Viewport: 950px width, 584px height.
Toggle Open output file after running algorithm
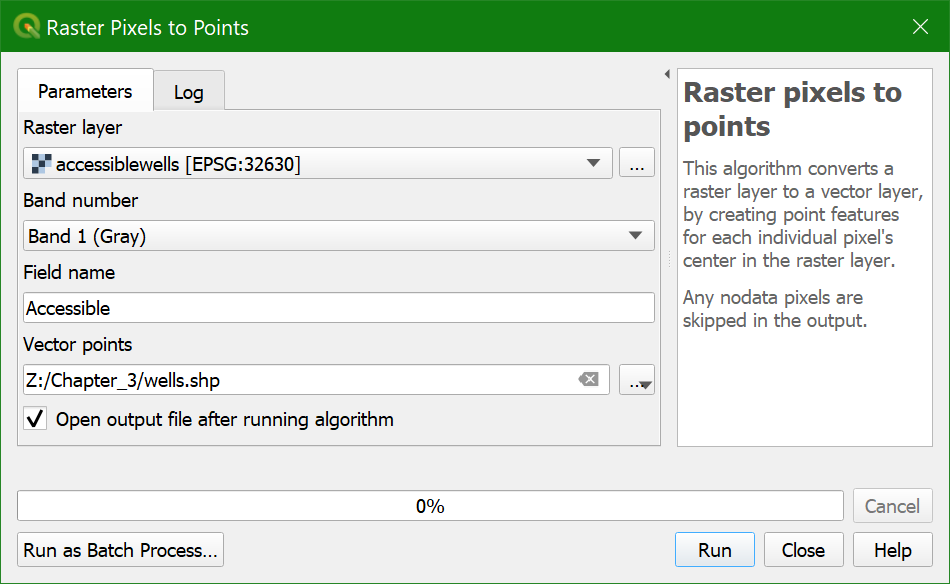point(35,419)
